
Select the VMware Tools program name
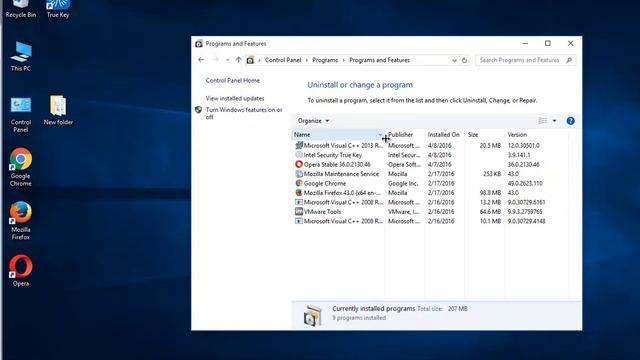click(322, 211)
